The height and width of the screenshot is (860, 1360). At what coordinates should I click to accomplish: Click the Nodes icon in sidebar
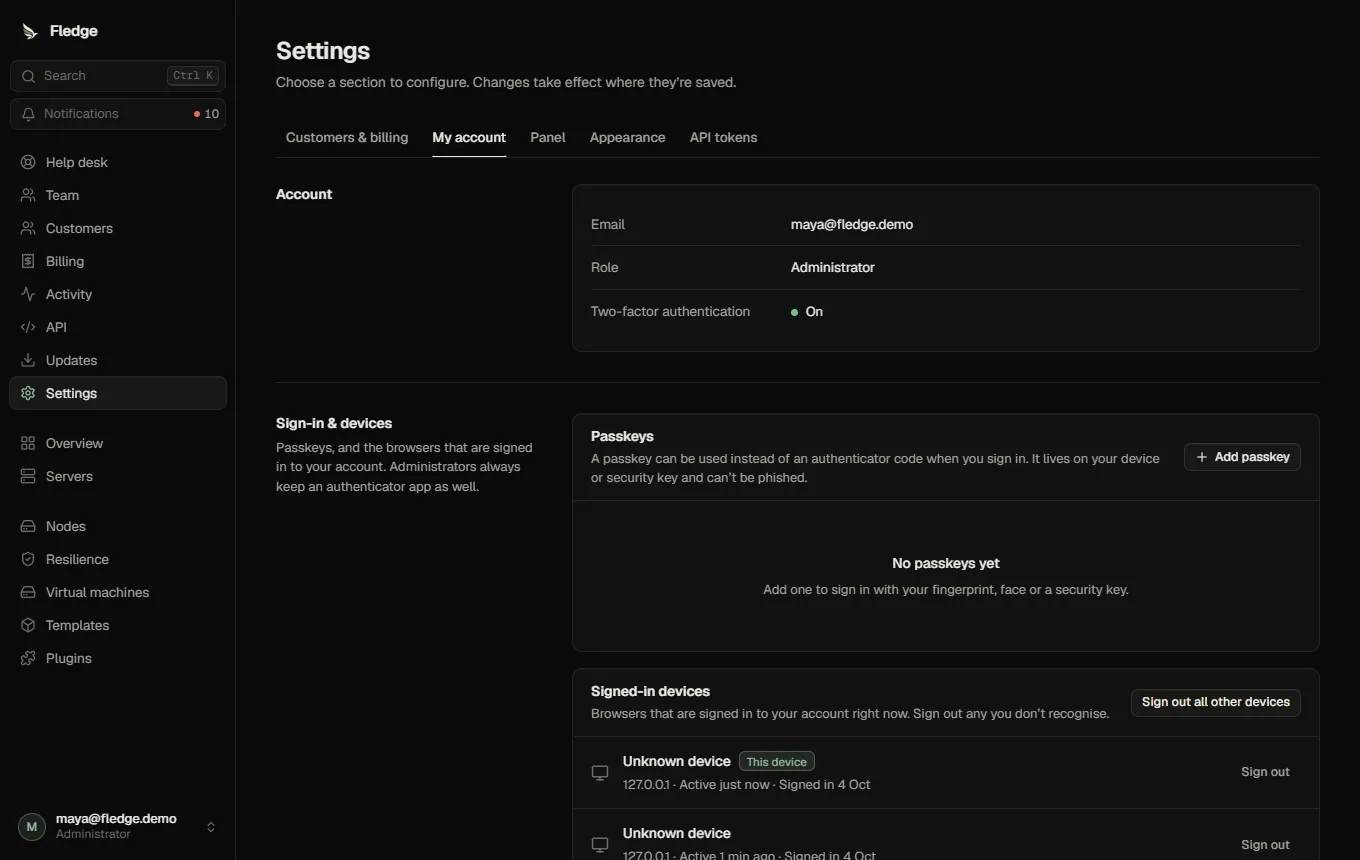pos(28,526)
